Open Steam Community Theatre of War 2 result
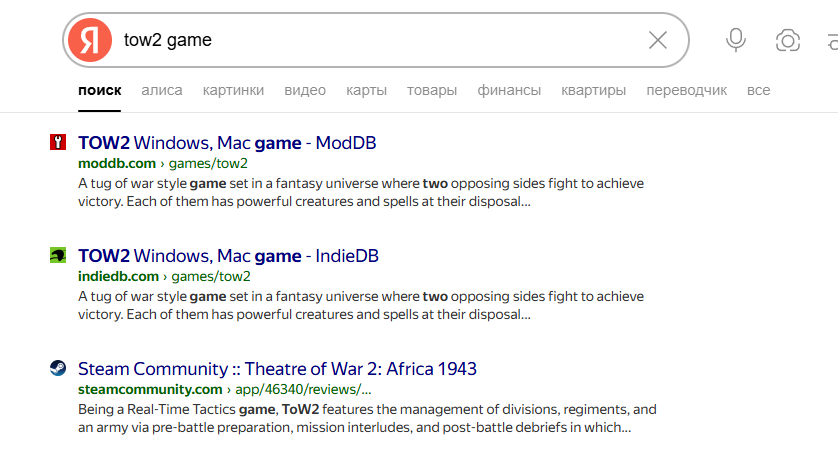838x458 pixels. pyautogui.click(x=277, y=369)
